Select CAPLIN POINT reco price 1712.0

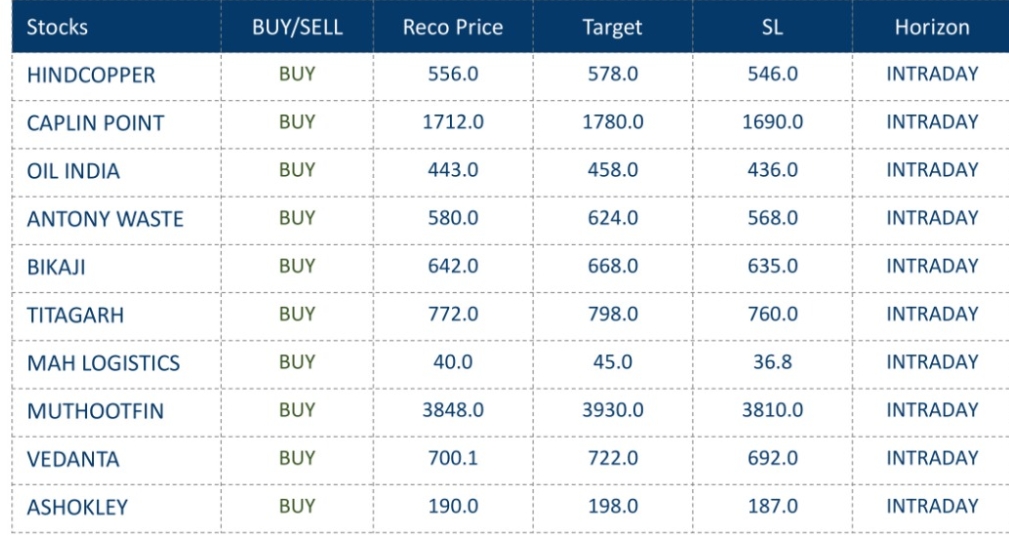[452, 122]
